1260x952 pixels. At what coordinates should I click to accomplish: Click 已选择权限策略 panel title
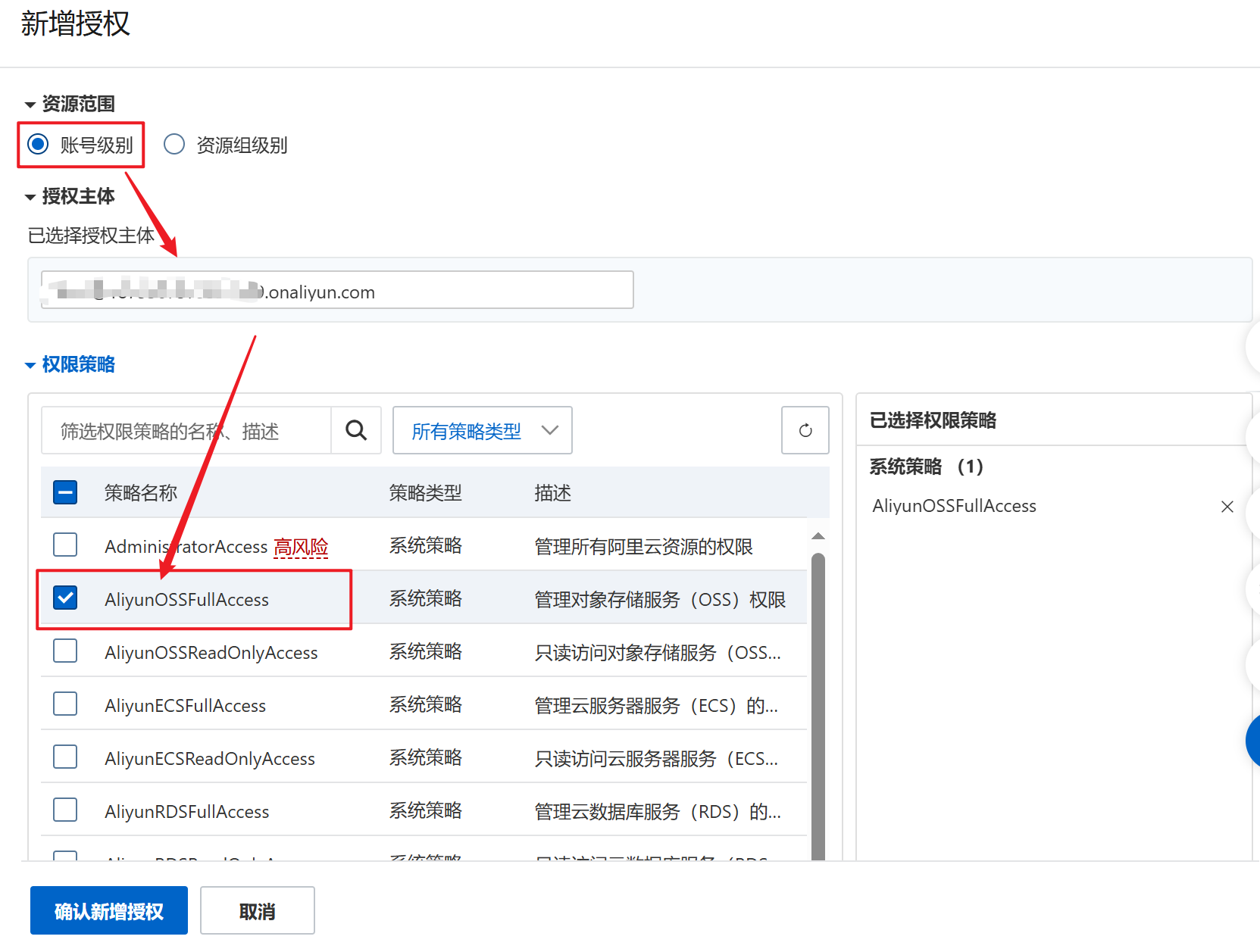(933, 420)
